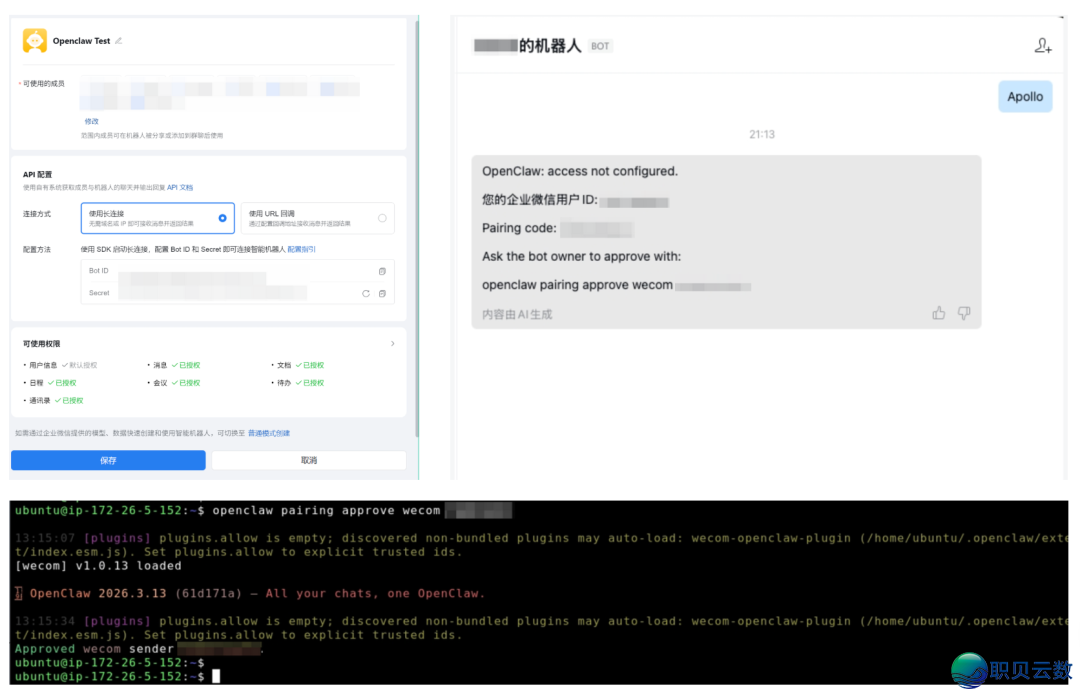Give thumbs up to bot reply
Screen dimensions: 1080x695
[938, 313]
